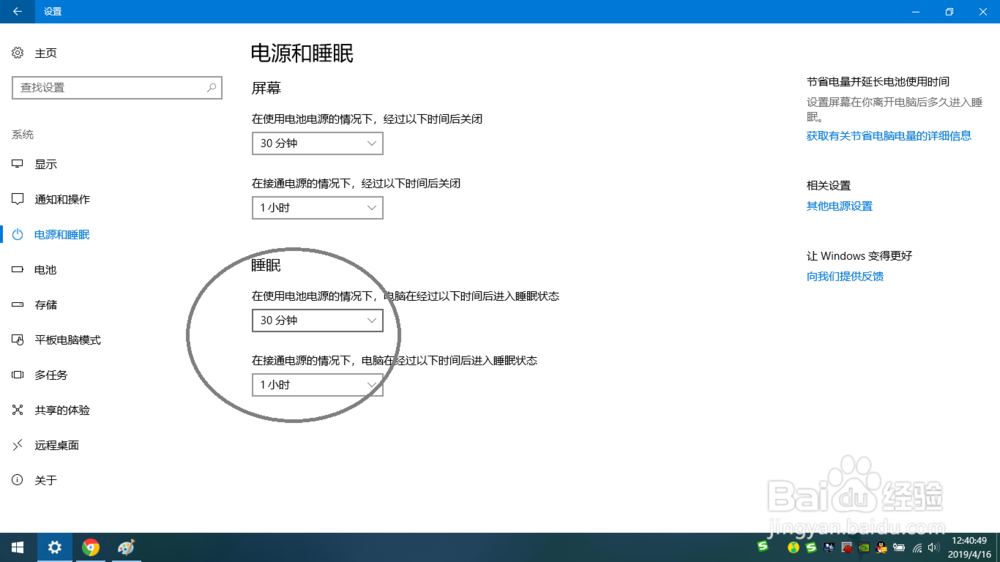Open screen-off when plugged in dropdown (1 小时)
The height and width of the screenshot is (562, 1000).
[318, 208]
